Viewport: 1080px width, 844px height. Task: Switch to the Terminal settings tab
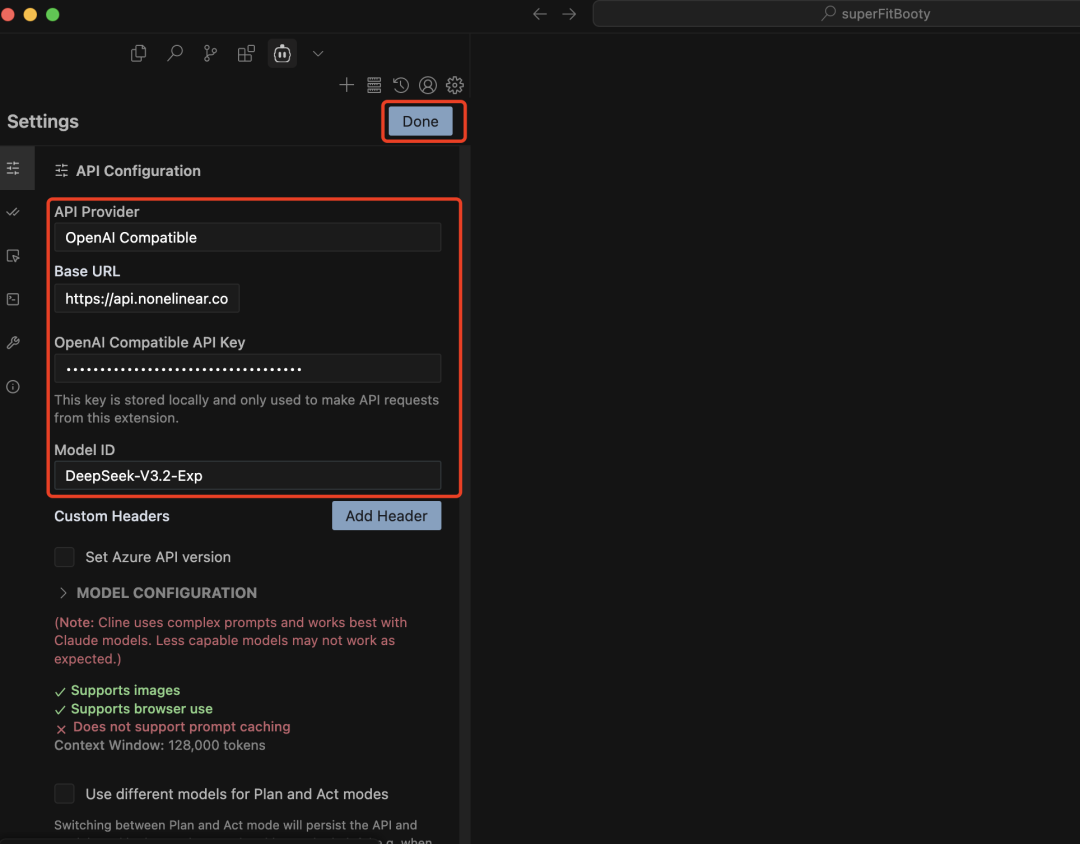coord(13,299)
